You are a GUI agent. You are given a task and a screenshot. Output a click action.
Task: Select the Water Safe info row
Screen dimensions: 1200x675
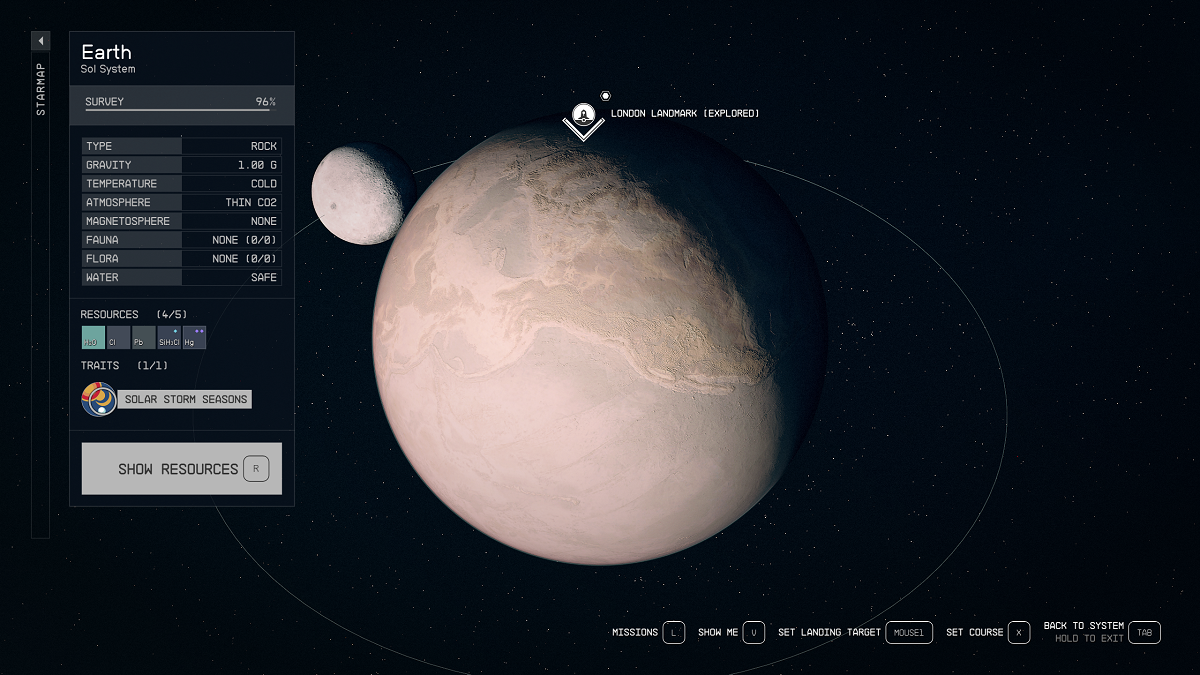(181, 277)
